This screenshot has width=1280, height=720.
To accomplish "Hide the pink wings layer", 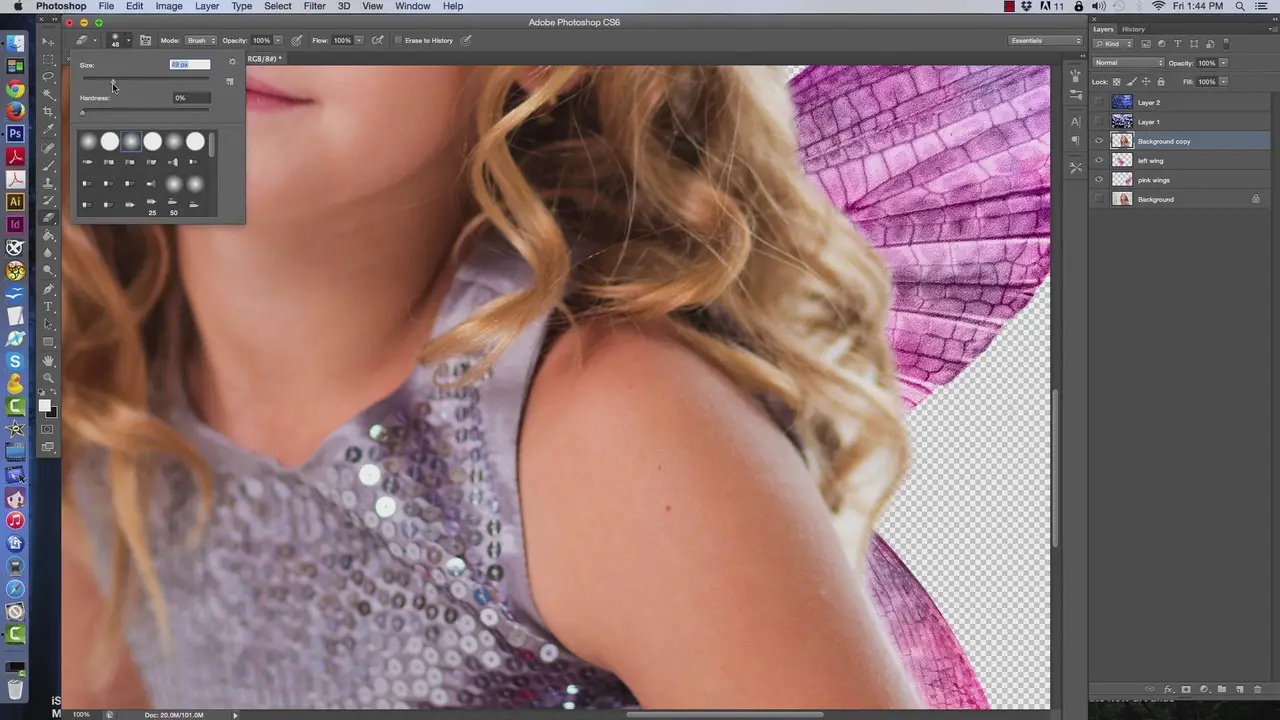I will [x=1099, y=180].
